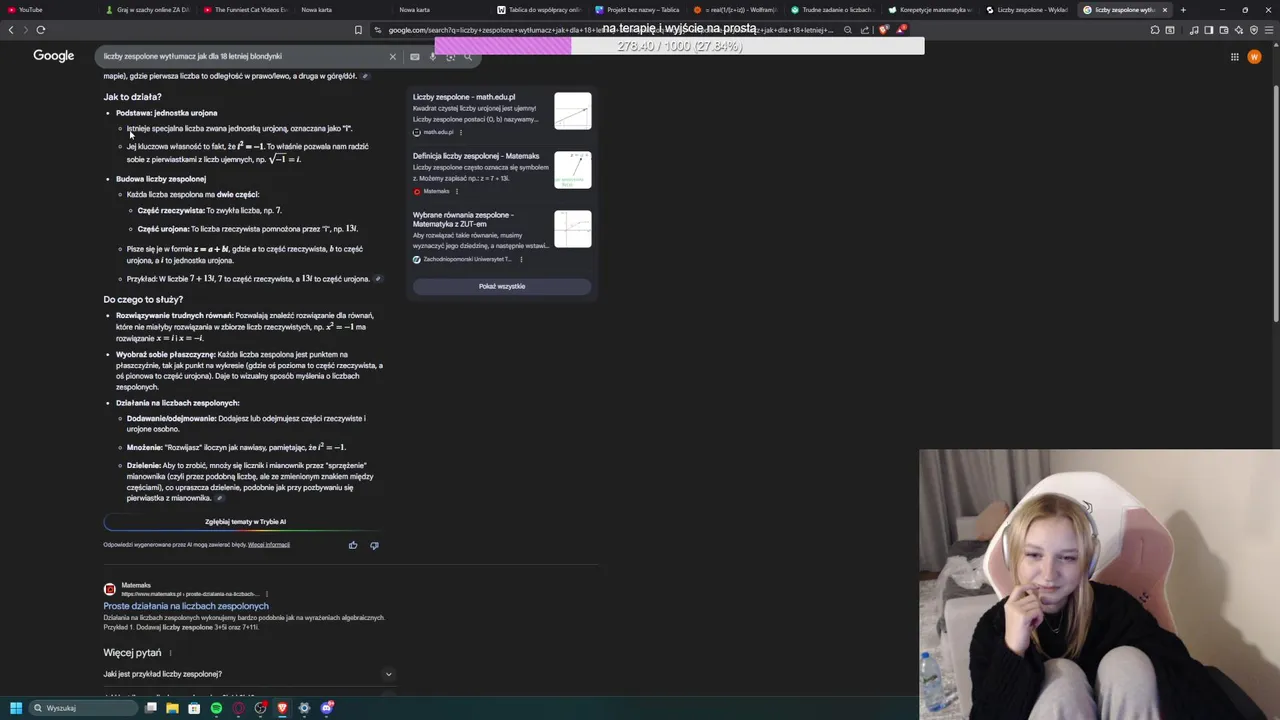Switch to Liczby zespolone - Wykład tab
The width and height of the screenshot is (1280, 720).
pyautogui.click(x=1030, y=10)
